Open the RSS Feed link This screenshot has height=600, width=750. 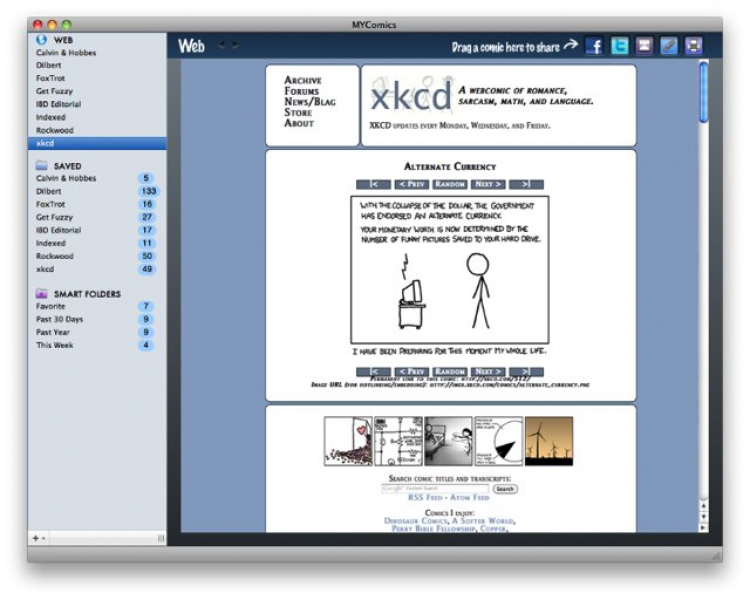click(x=424, y=498)
